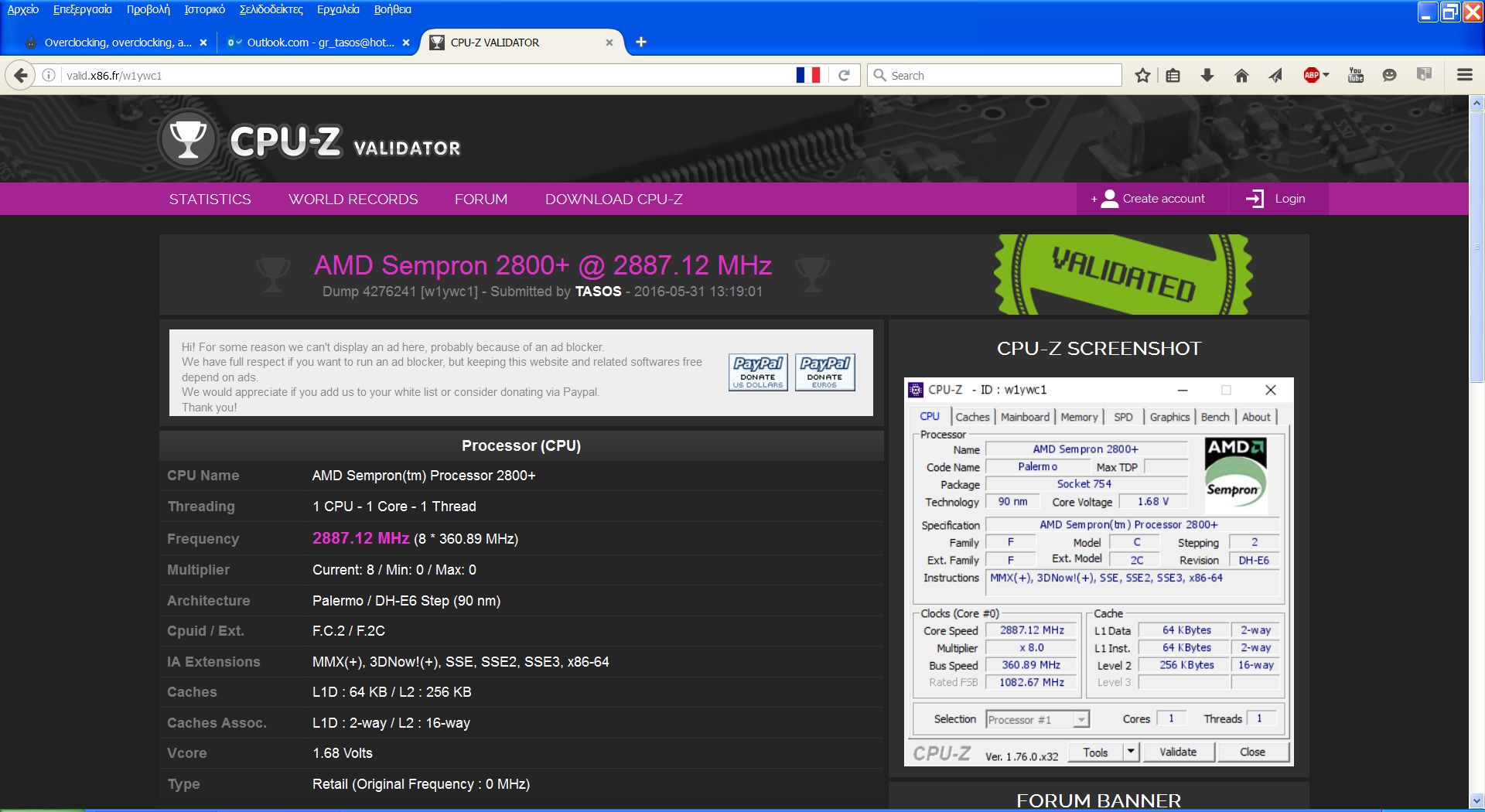Open the Αρχείο menu

click(23, 9)
